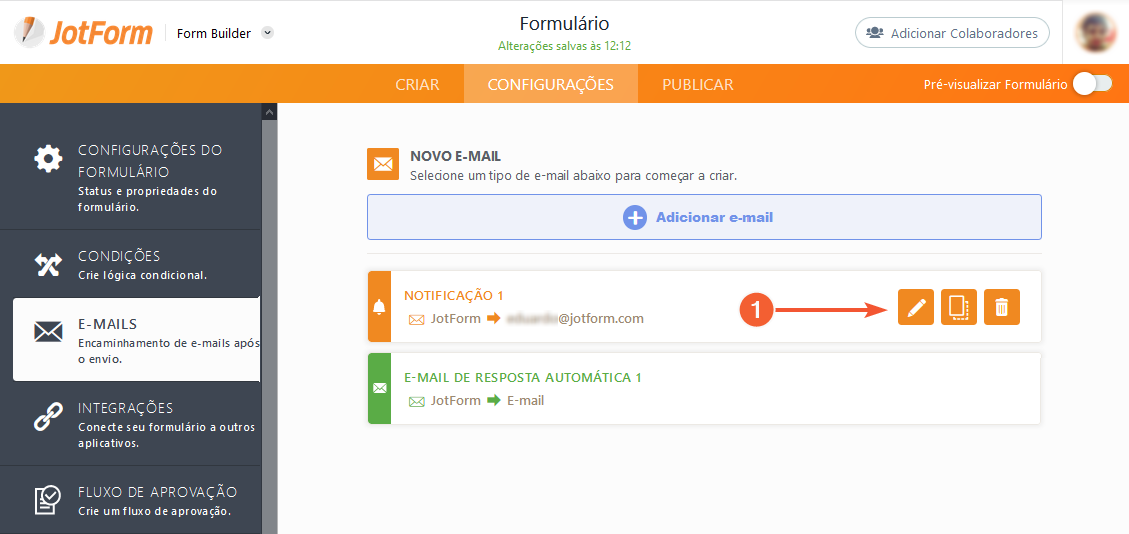Viewport: 1129px width, 534px height.
Task: Click Adicionar Colaboradores button
Action: pyautogui.click(x=952, y=32)
